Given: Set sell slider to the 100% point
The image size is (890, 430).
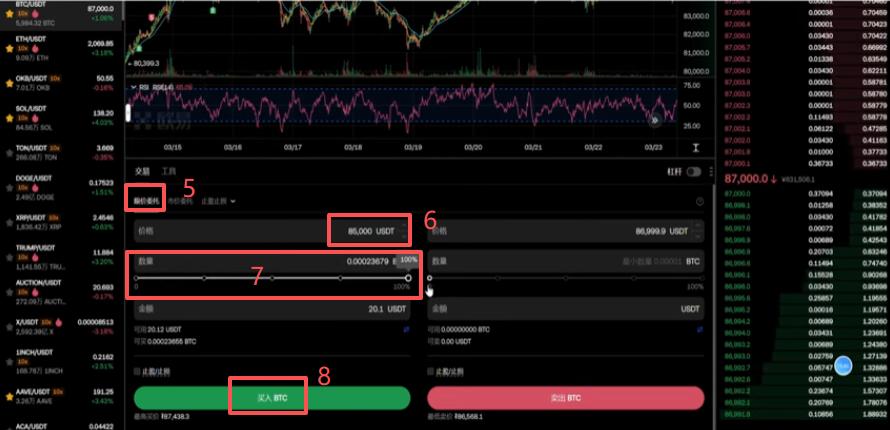Looking at the screenshot, I should tap(702, 278).
